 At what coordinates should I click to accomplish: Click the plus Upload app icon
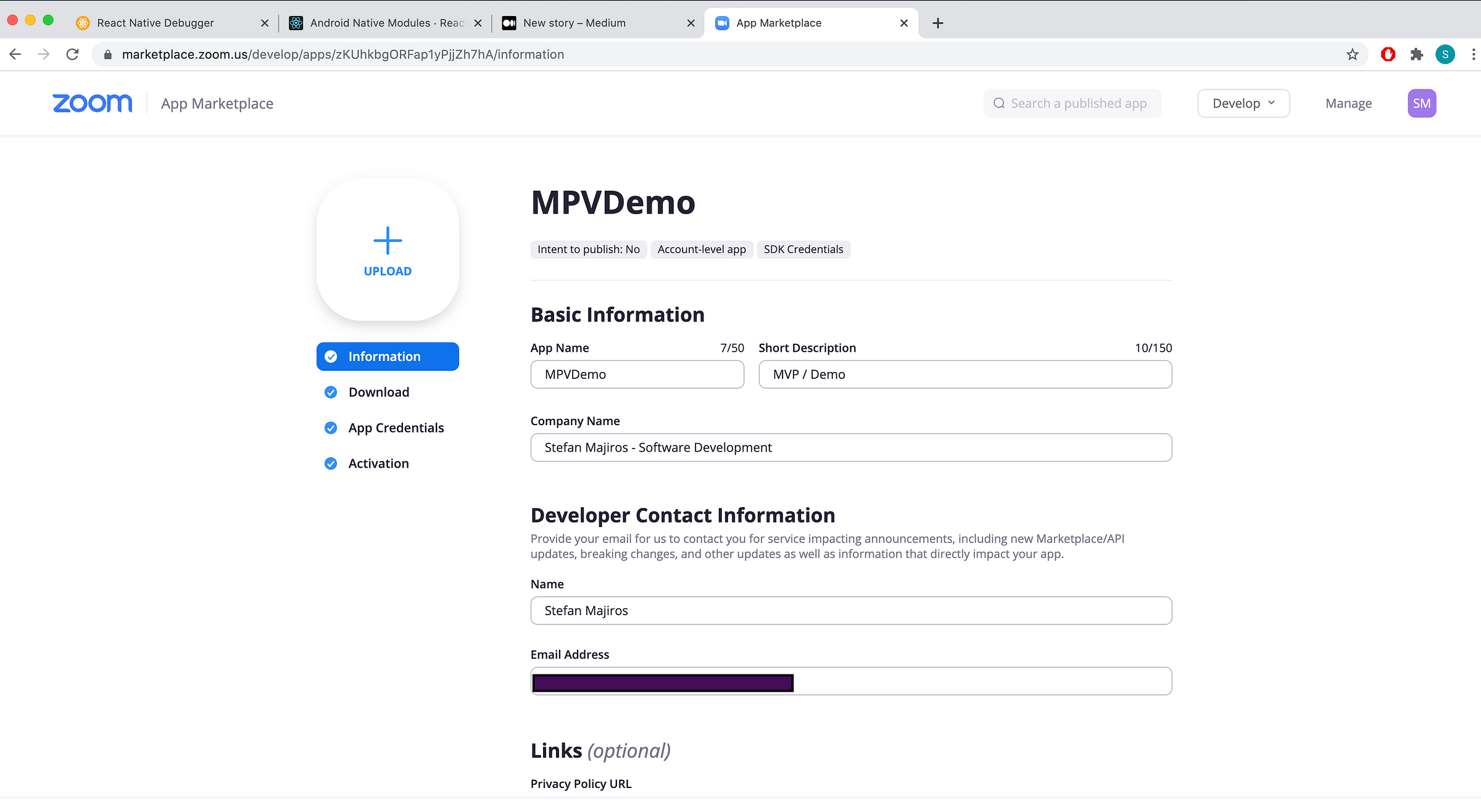388,250
